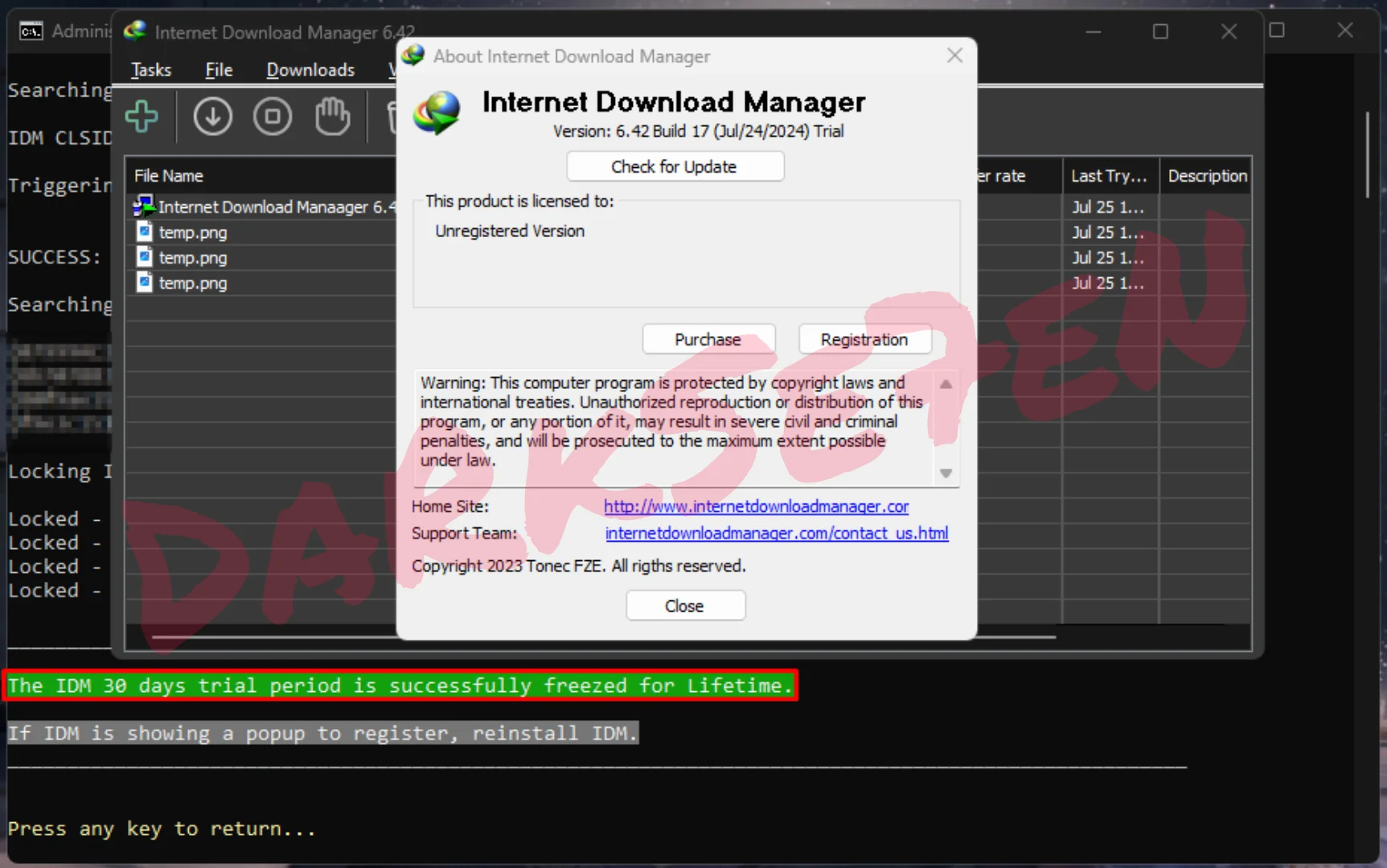Viewport: 1387px width, 868px height.
Task: Click the Last Try column header
Action: 1110,176
